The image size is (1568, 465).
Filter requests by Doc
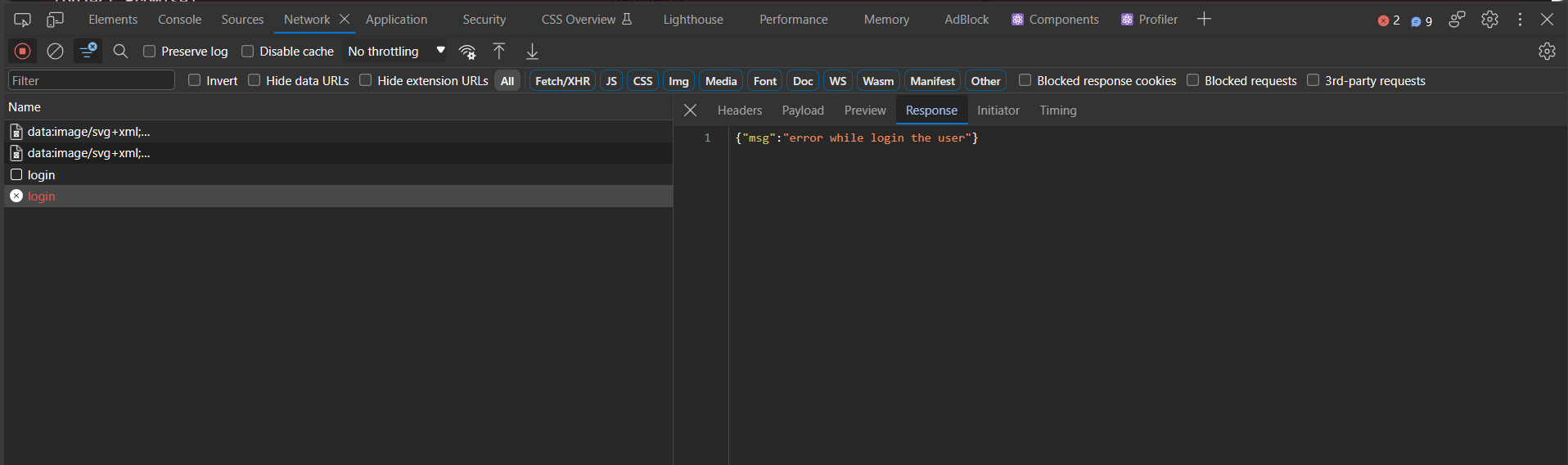pos(803,81)
